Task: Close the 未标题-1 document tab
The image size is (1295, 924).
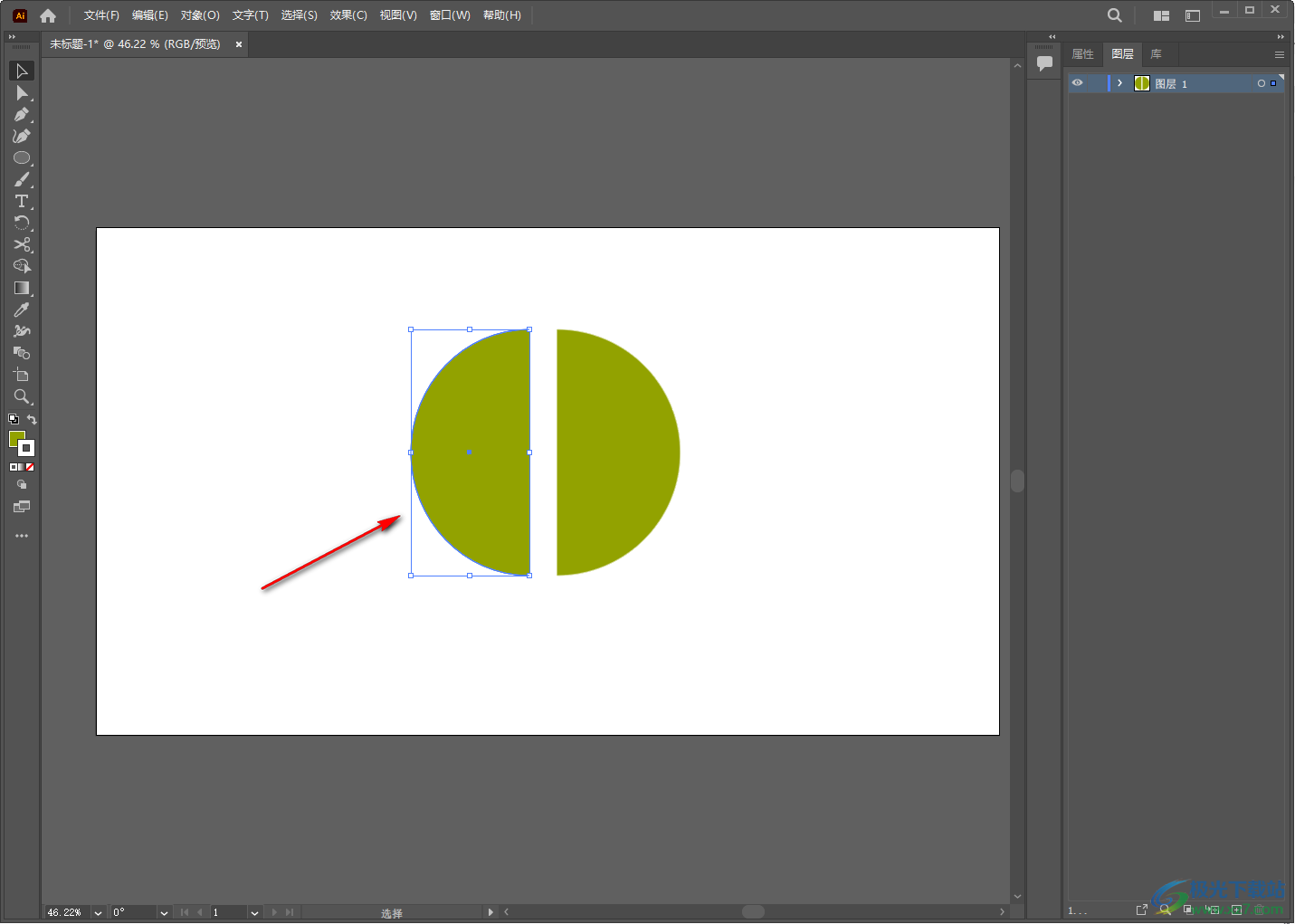Action: (x=239, y=44)
